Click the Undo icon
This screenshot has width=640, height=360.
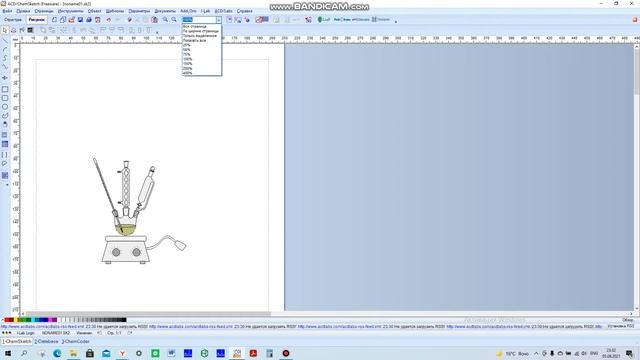coord(109,20)
